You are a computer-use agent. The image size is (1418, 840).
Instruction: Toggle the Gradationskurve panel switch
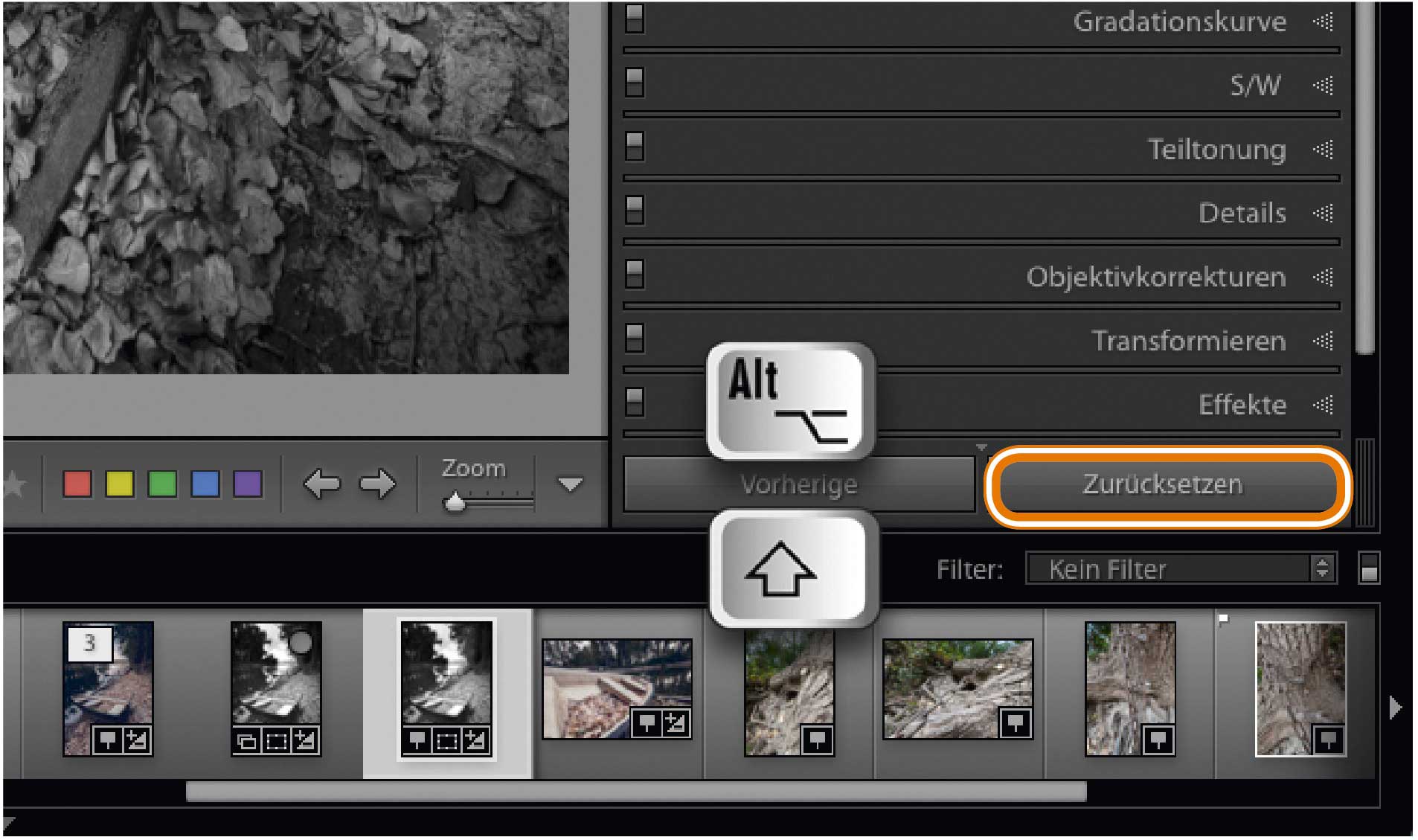coord(635,20)
